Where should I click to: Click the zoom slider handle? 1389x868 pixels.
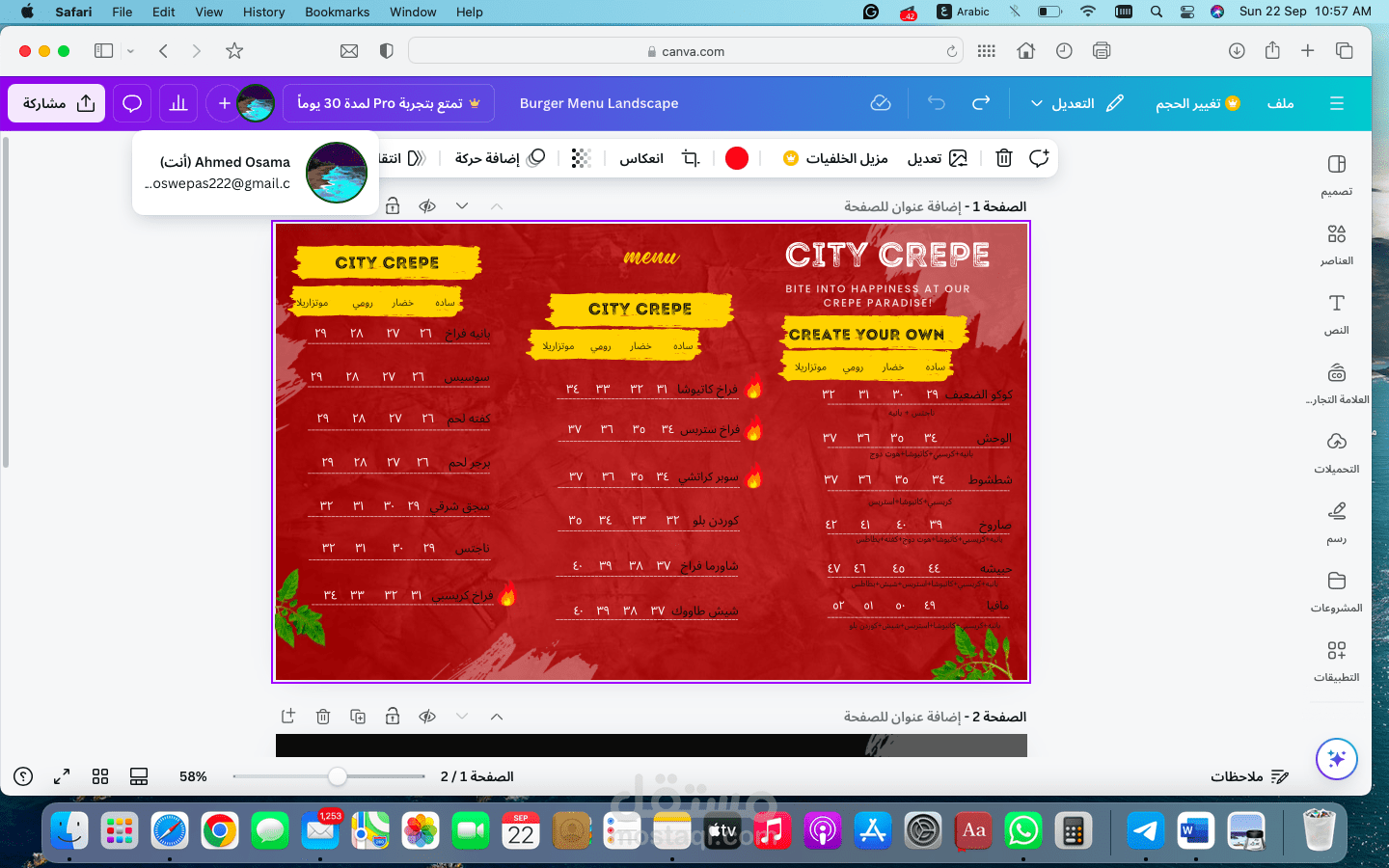(x=337, y=776)
